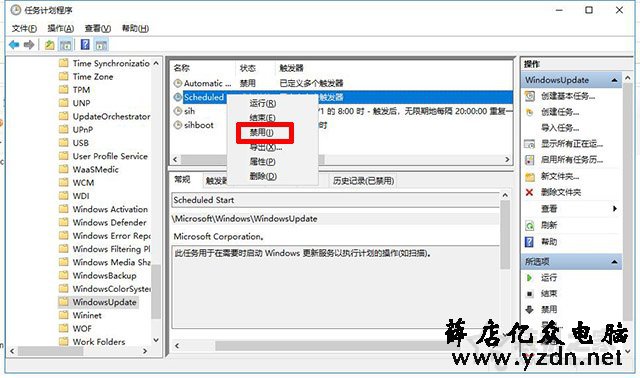Open the 操作(A) menu
640x378 pixels.
(60, 28)
